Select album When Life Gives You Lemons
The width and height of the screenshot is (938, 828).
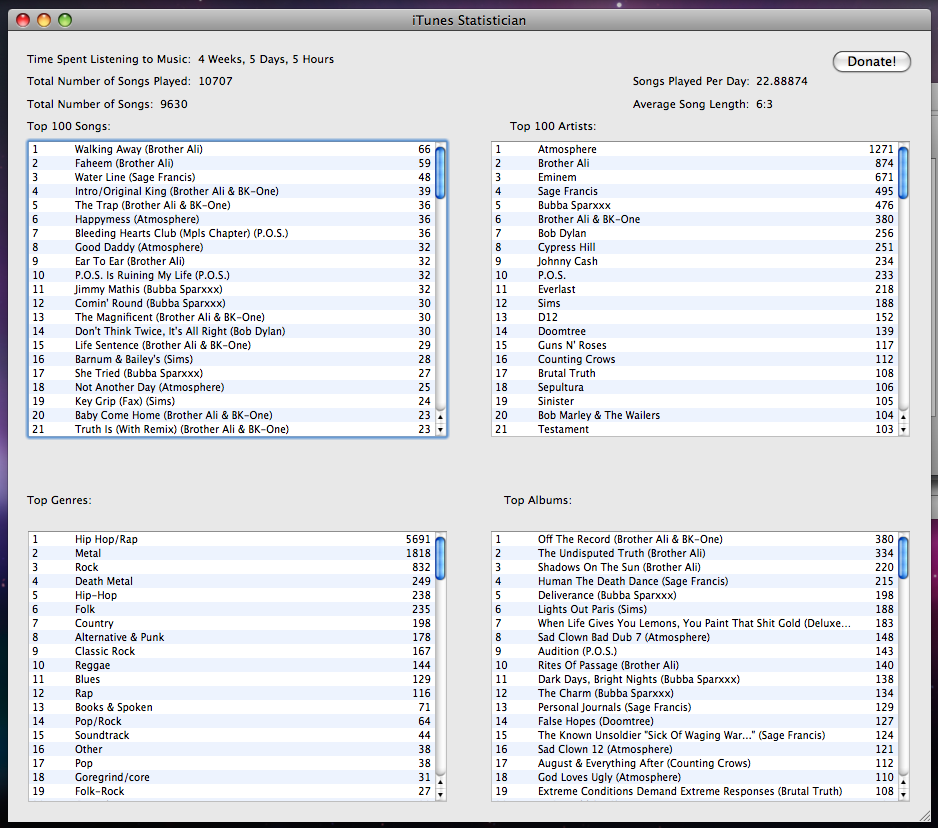click(x=695, y=623)
